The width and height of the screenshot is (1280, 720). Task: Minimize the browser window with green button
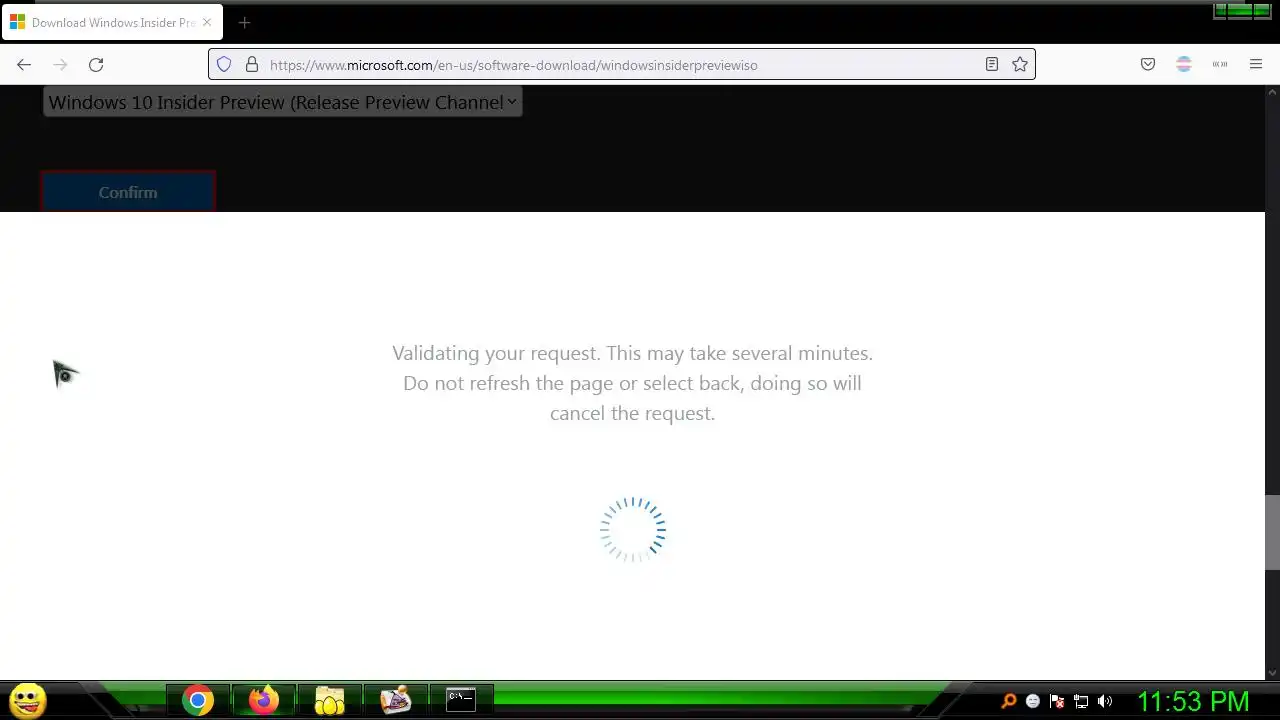coord(1221,11)
